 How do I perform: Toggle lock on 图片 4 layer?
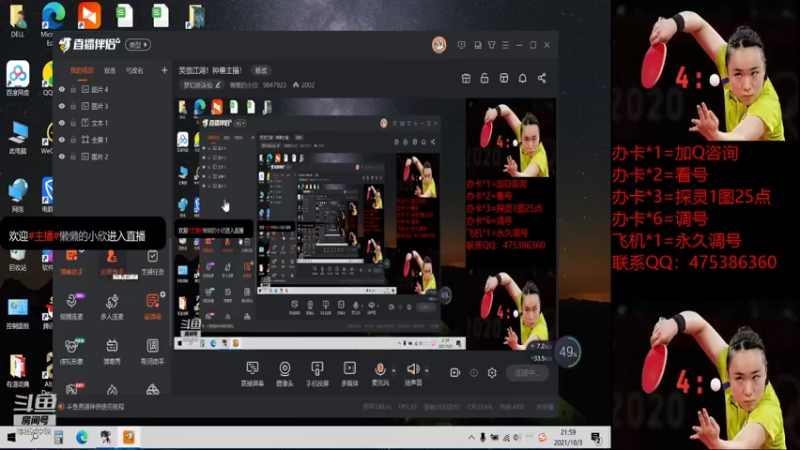coord(73,89)
